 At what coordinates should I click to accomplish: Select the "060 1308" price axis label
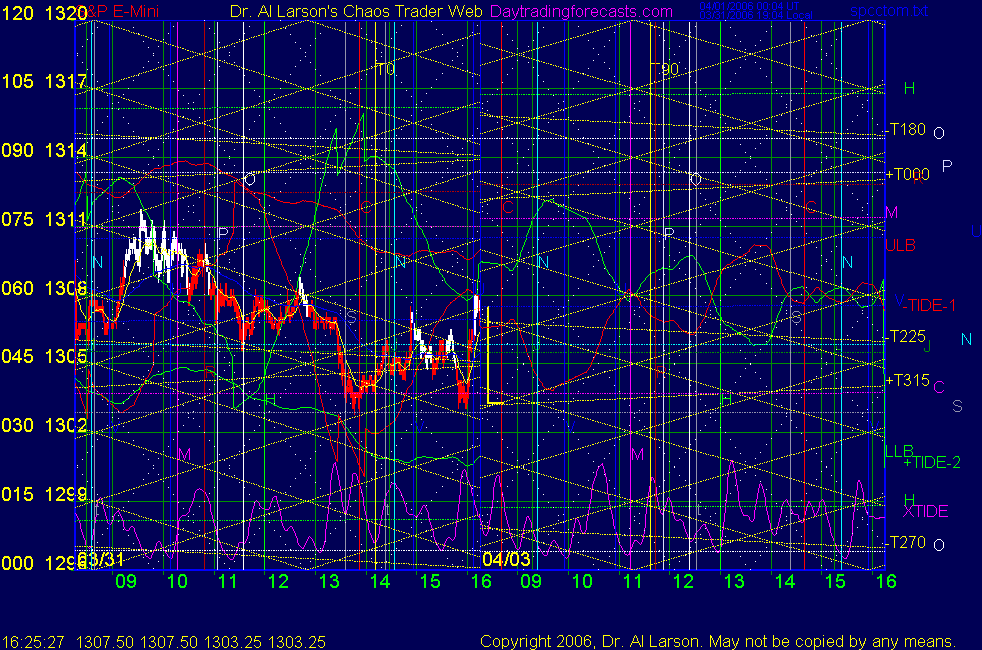click(44, 288)
